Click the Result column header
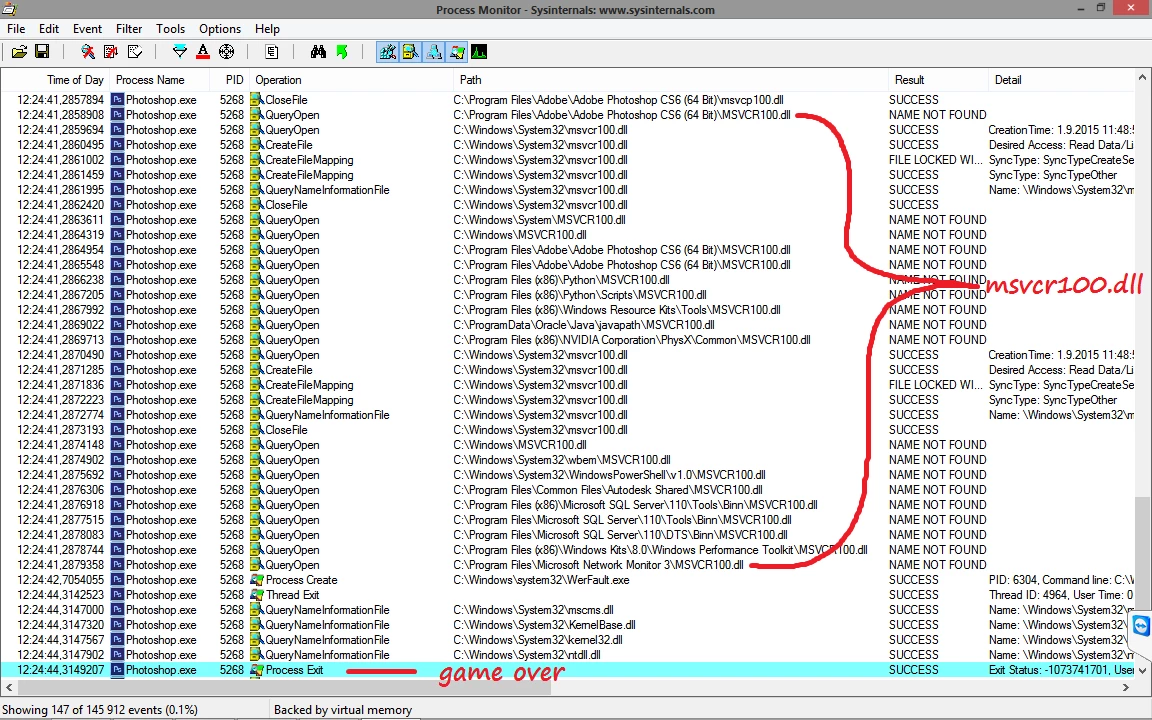 937,80
